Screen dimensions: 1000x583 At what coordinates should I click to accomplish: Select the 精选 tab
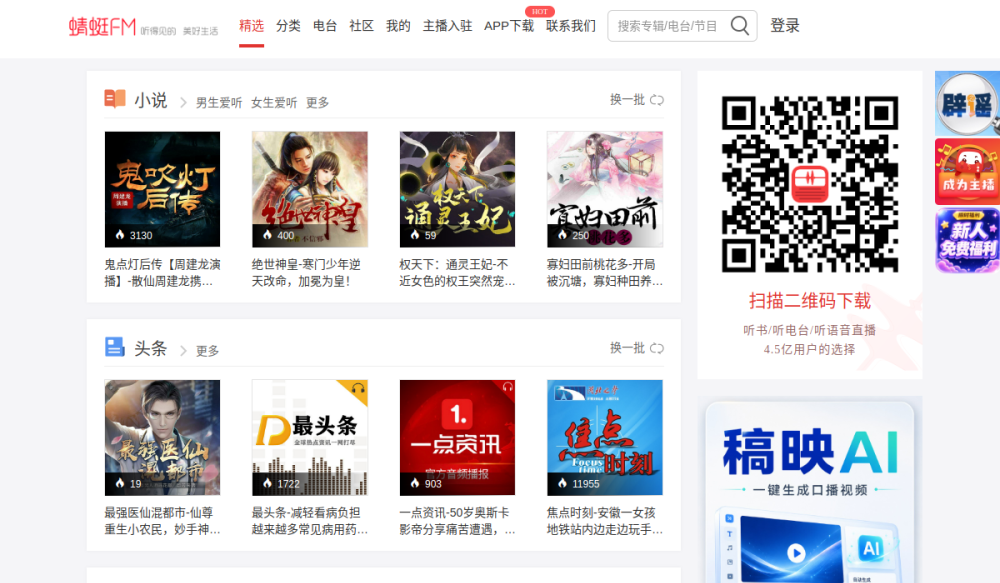point(251,26)
